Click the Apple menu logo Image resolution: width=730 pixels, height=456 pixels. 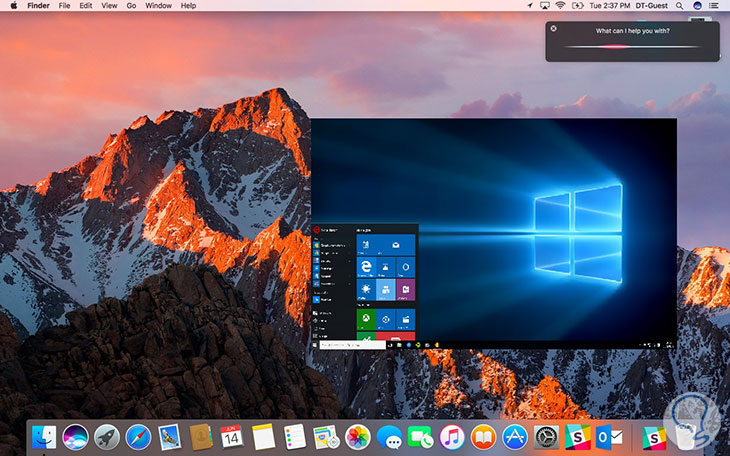click(14, 6)
